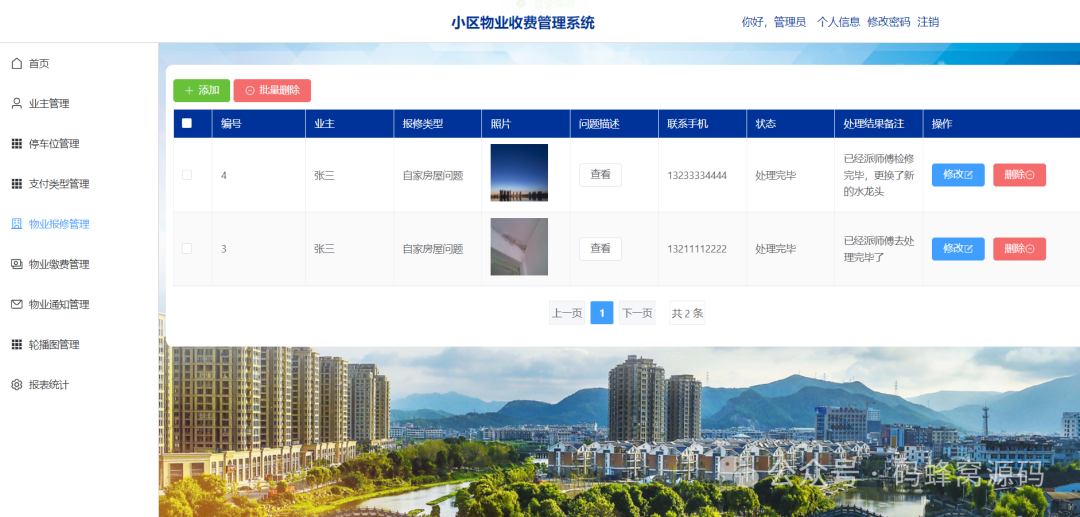Go to next page with 下一页
This screenshot has height=517, width=1080.
(x=637, y=313)
